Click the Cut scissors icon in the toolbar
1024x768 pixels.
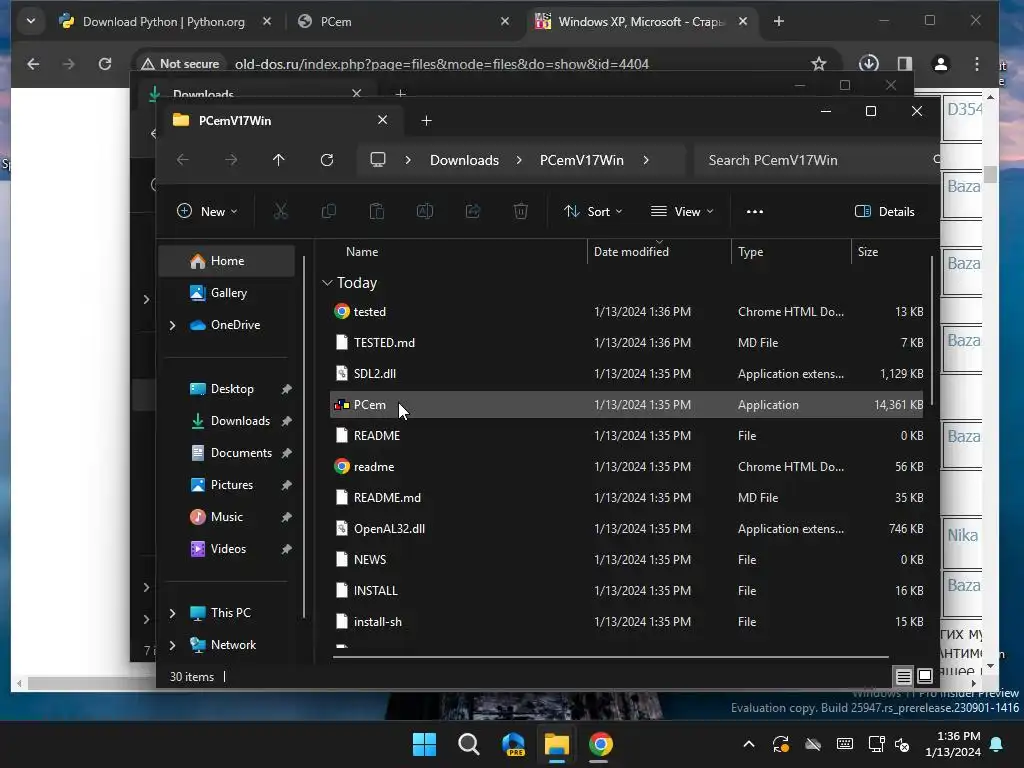tap(280, 211)
